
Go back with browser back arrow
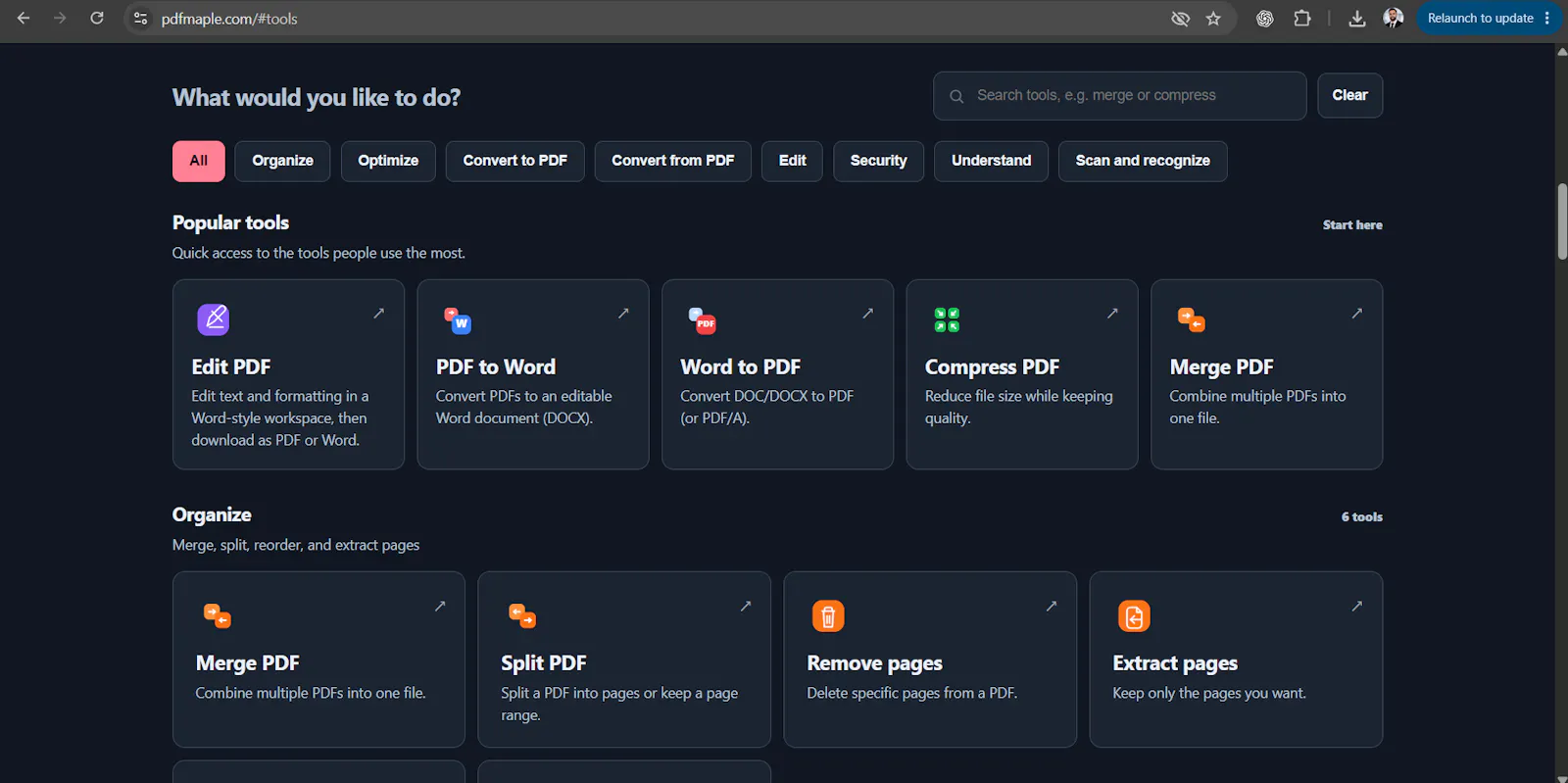pos(24,18)
